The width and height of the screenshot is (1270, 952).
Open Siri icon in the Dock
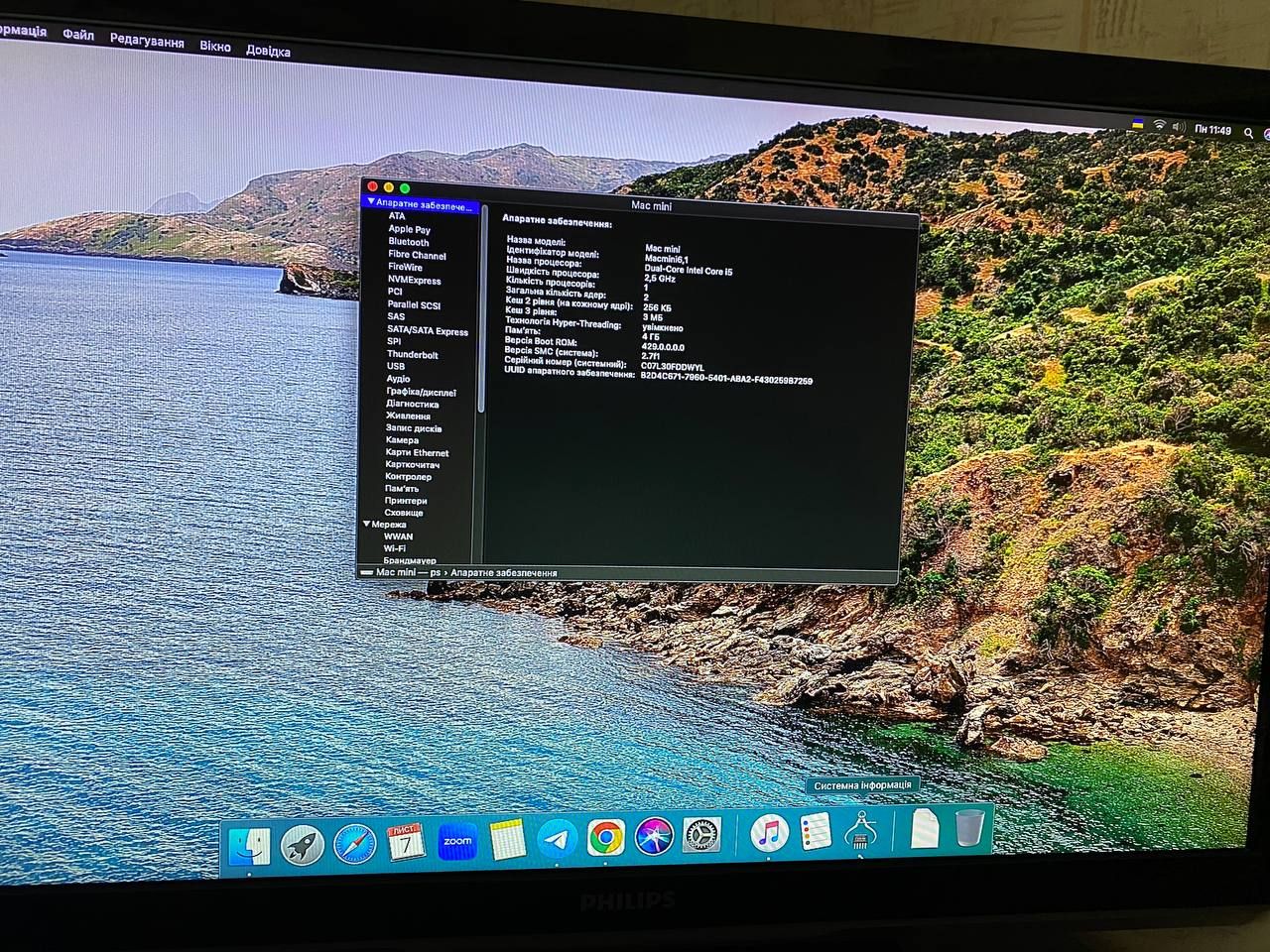pyautogui.click(x=654, y=837)
